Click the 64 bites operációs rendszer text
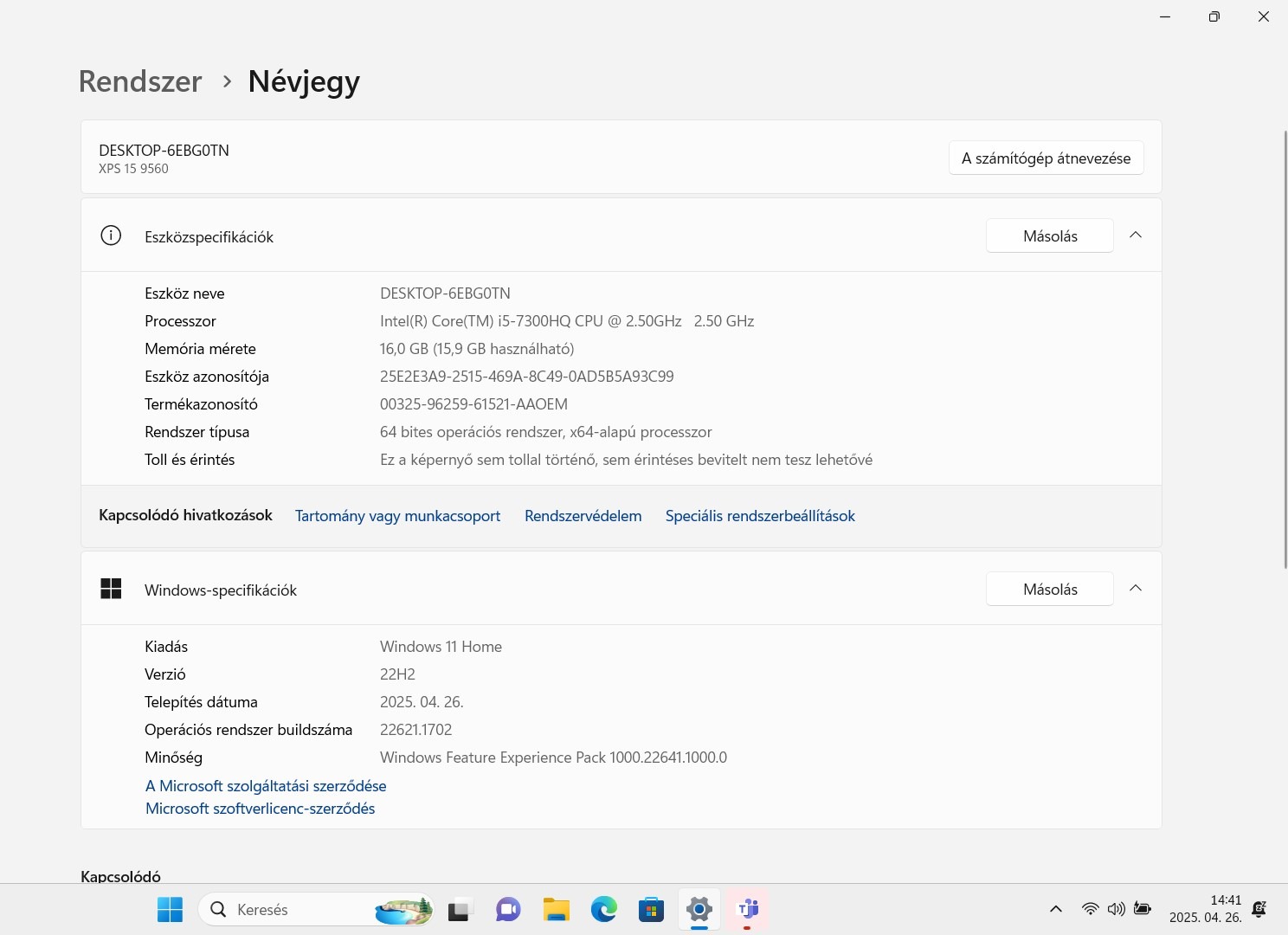The height and width of the screenshot is (935, 1288). 545,432
